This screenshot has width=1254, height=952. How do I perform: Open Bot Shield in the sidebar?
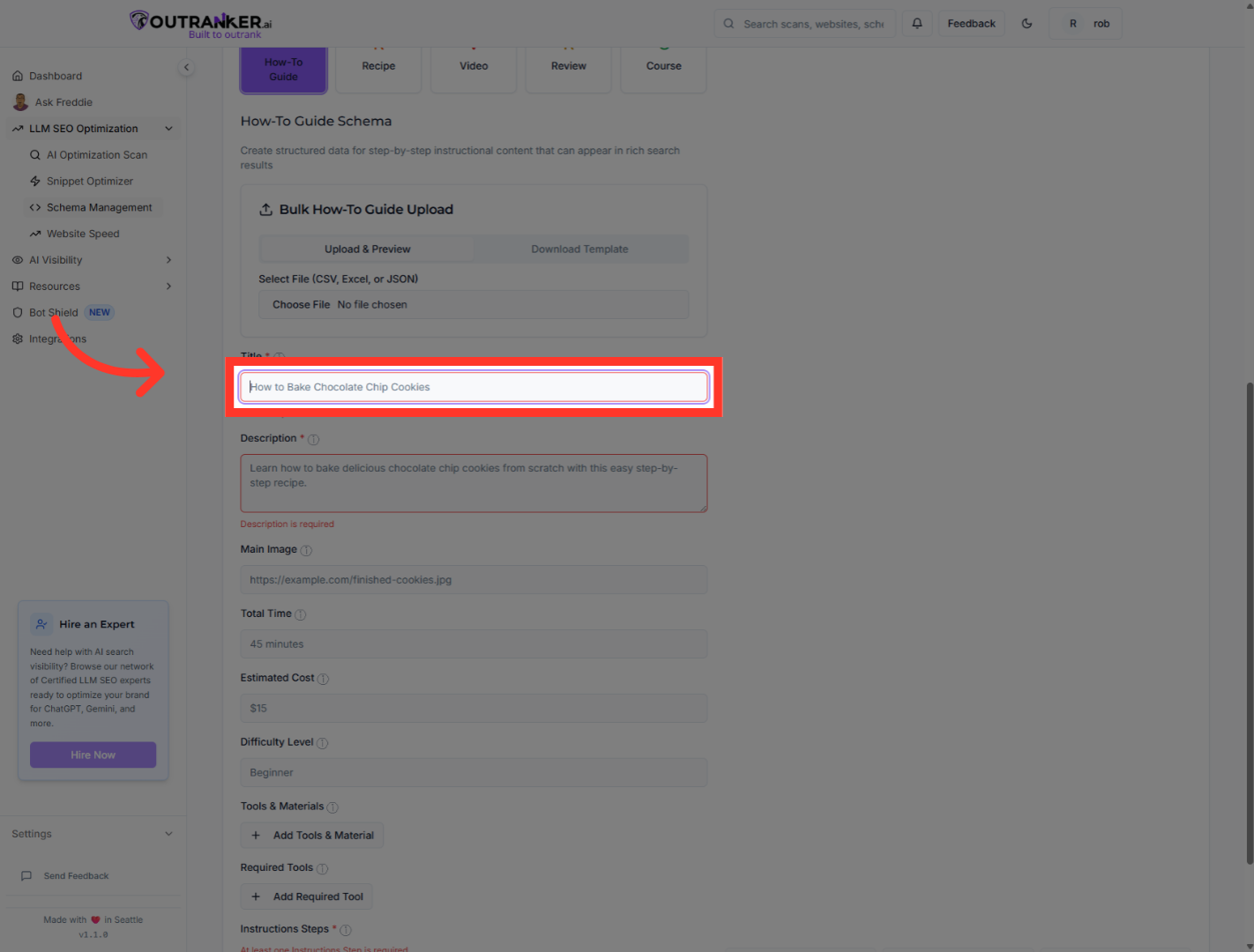[93, 313]
